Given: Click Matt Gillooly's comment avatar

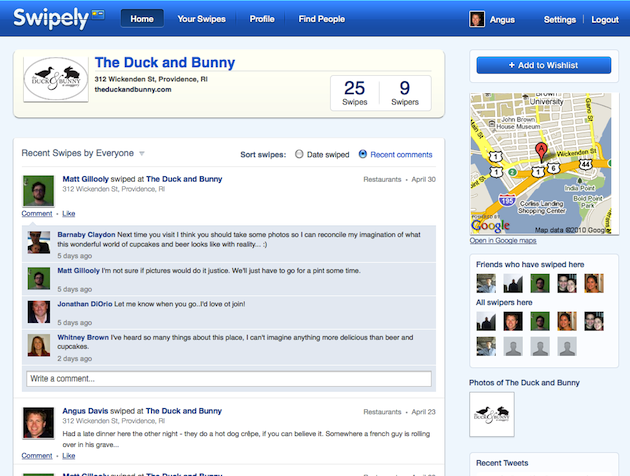Looking at the screenshot, I should pos(39,278).
